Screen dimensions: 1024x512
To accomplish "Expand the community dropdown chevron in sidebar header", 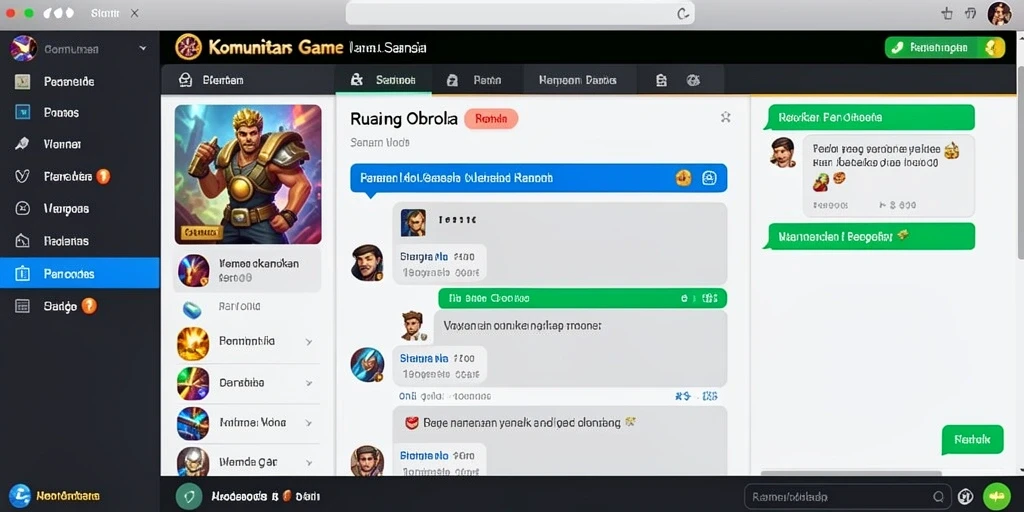I will point(143,49).
